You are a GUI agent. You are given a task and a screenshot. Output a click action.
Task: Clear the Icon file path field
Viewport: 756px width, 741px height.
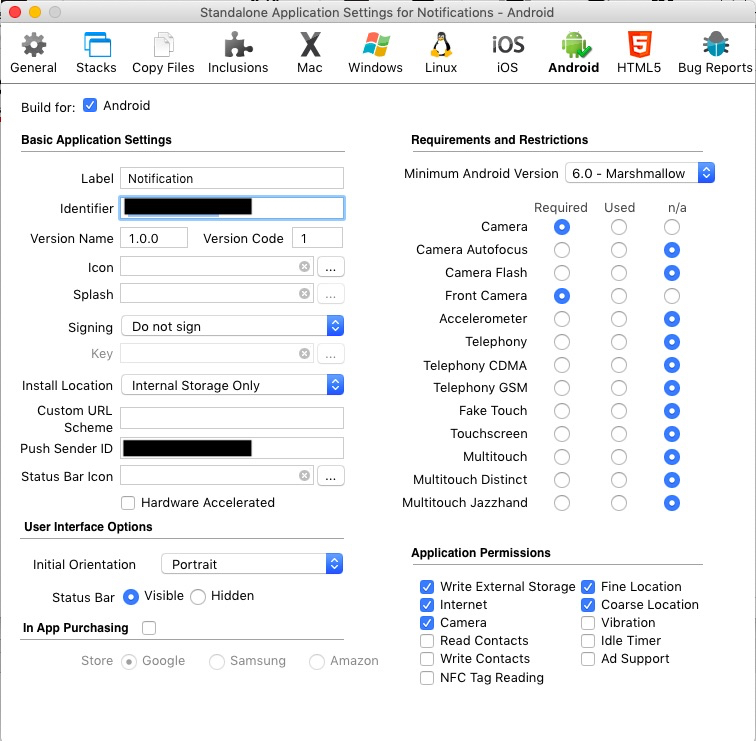(x=304, y=267)
